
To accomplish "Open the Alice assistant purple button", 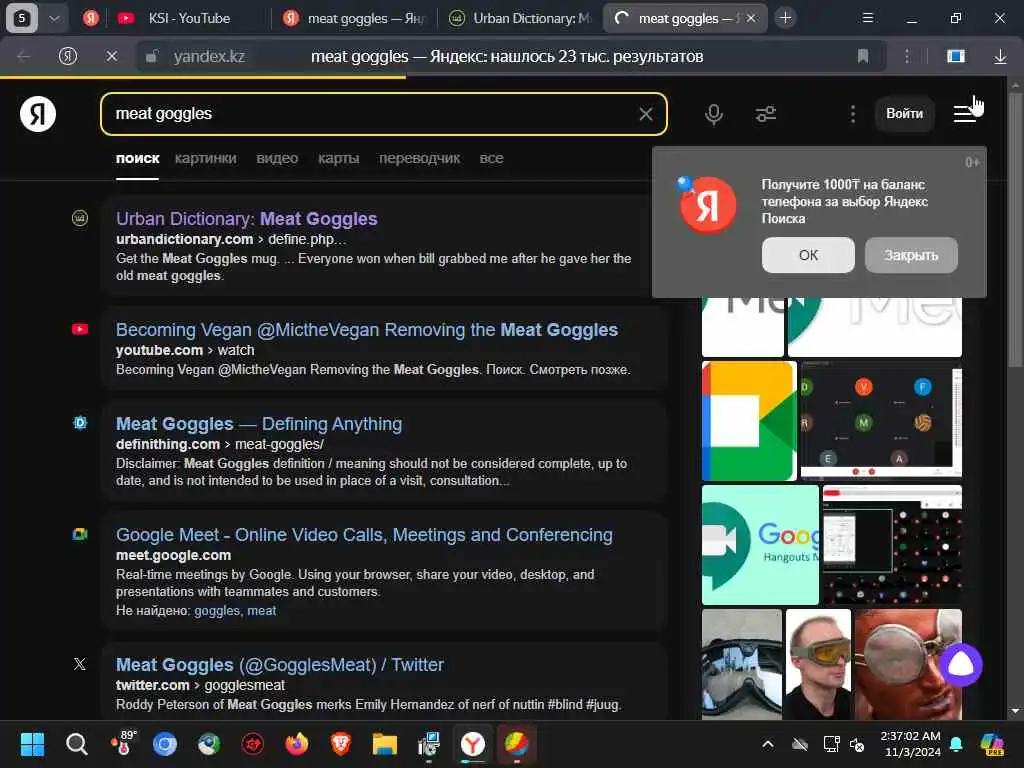I will coord(961,665).
